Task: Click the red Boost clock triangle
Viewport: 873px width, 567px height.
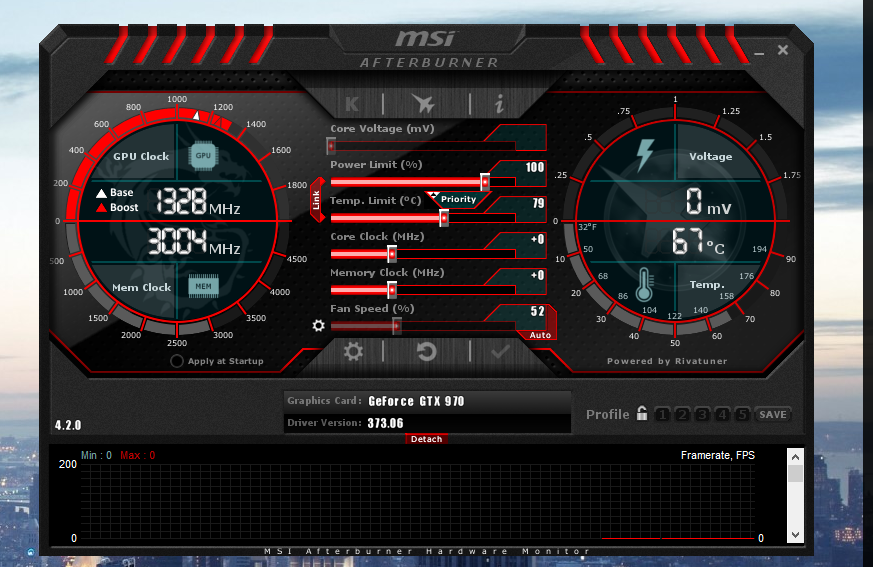Action: (x=101, y=208)
